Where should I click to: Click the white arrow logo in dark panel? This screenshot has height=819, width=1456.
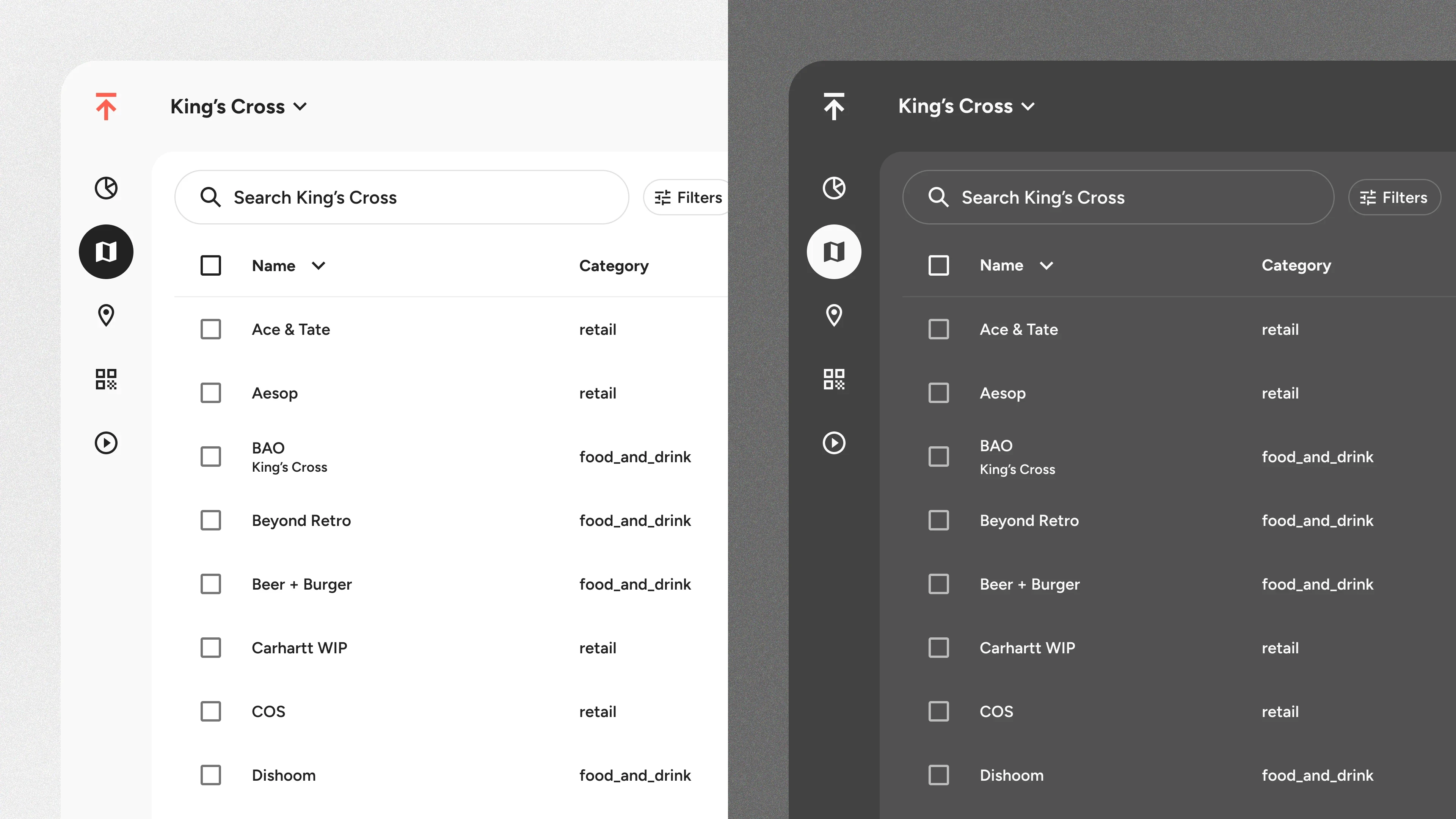point(834,106)
